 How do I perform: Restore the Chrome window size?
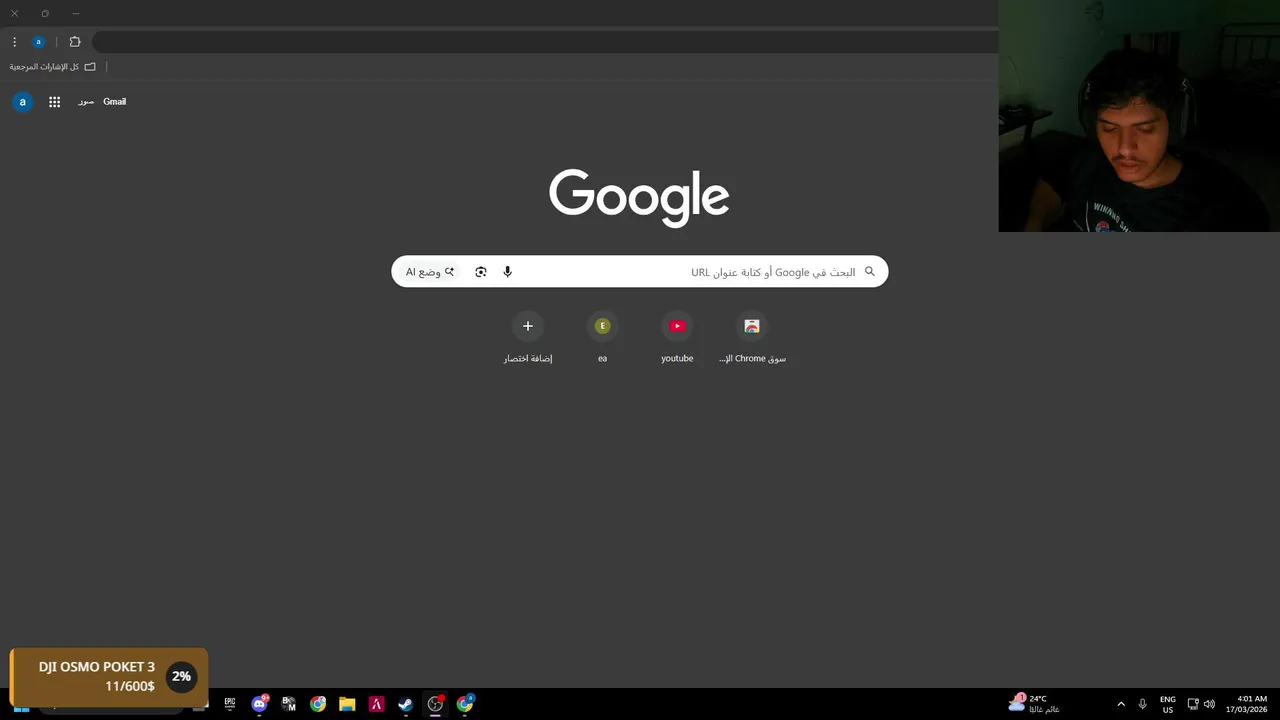pos(45,14)
